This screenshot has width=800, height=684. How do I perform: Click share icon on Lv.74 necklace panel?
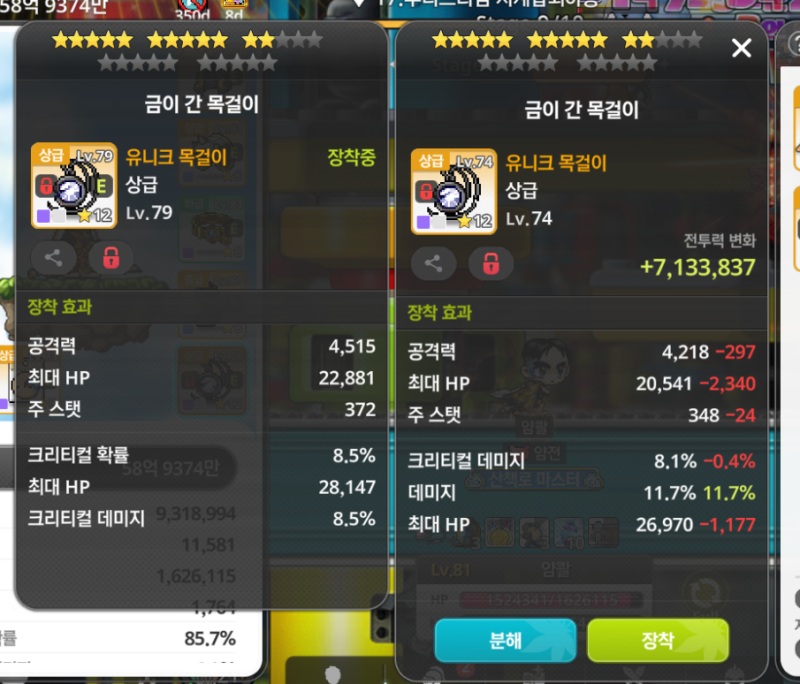[433, 264]
